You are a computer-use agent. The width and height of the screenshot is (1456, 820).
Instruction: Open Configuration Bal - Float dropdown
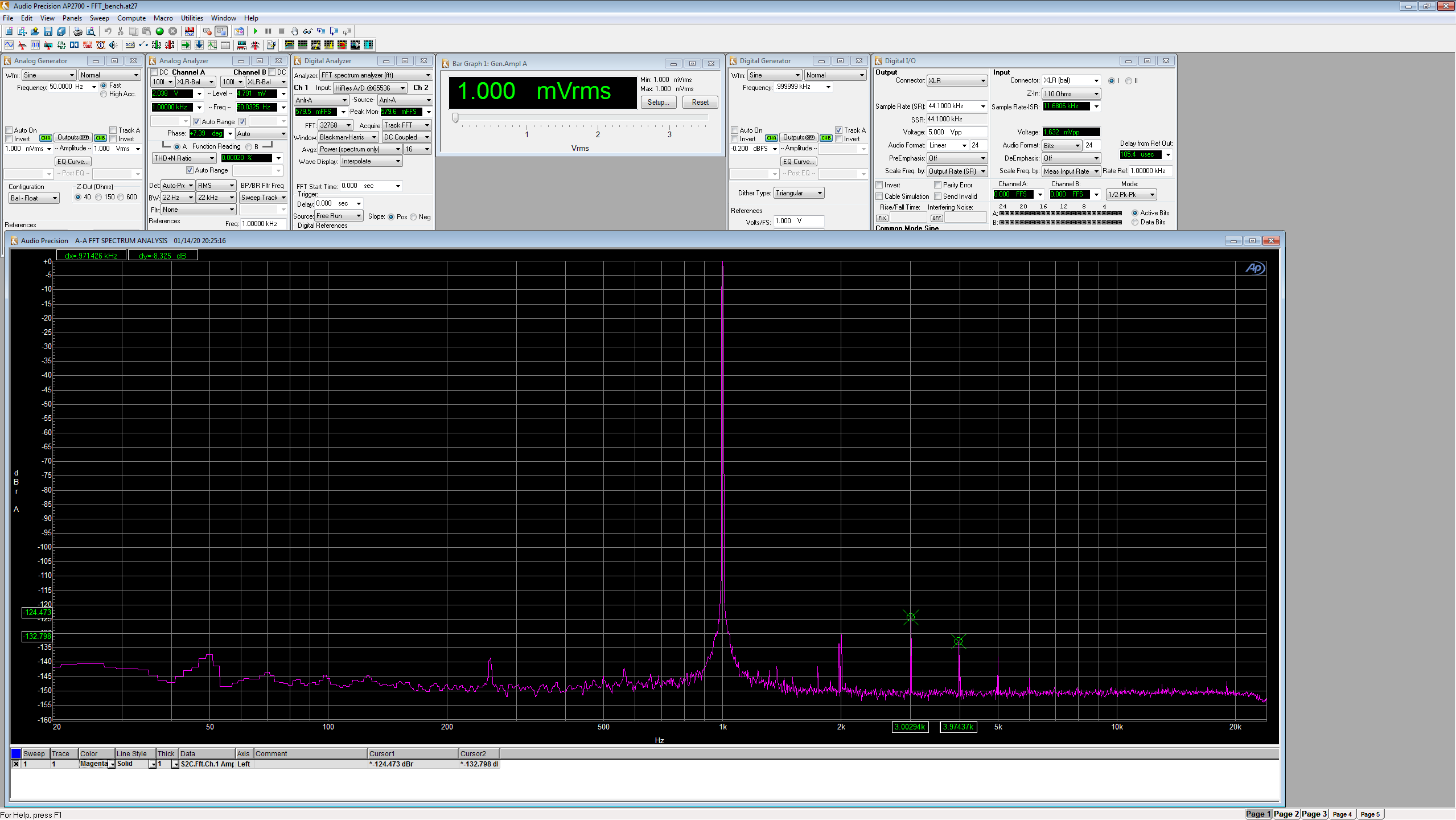click(34, 198)
